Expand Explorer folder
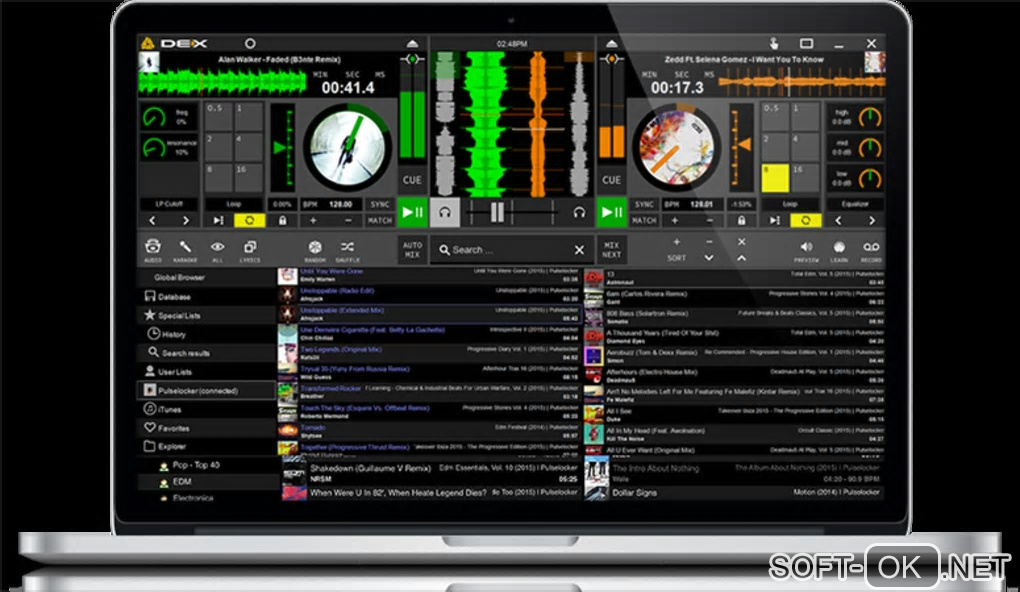Screen dimensions: 1020x592 tap(206, 447)
